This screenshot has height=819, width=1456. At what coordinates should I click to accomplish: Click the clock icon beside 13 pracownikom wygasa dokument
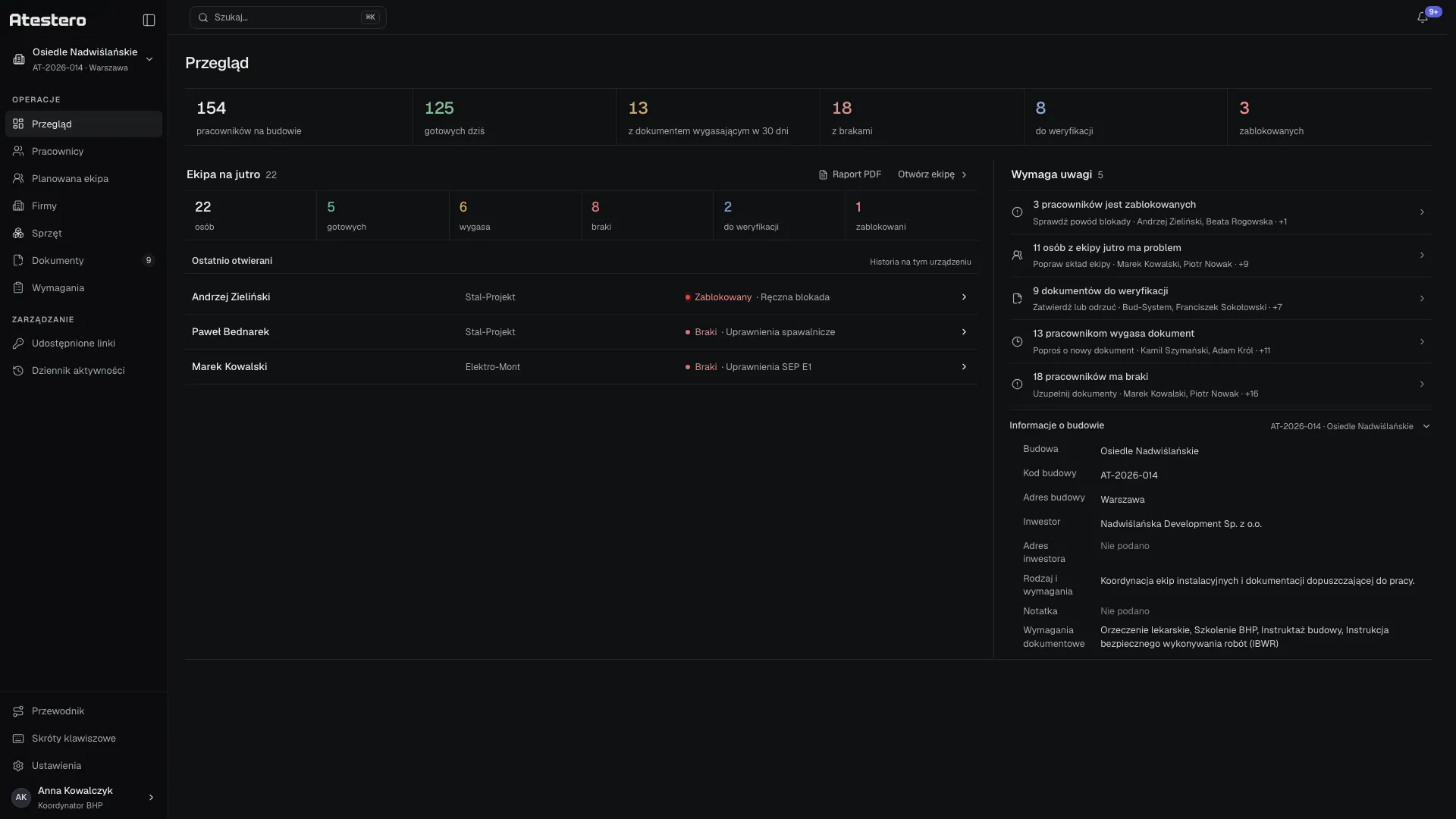[1017, 341]
